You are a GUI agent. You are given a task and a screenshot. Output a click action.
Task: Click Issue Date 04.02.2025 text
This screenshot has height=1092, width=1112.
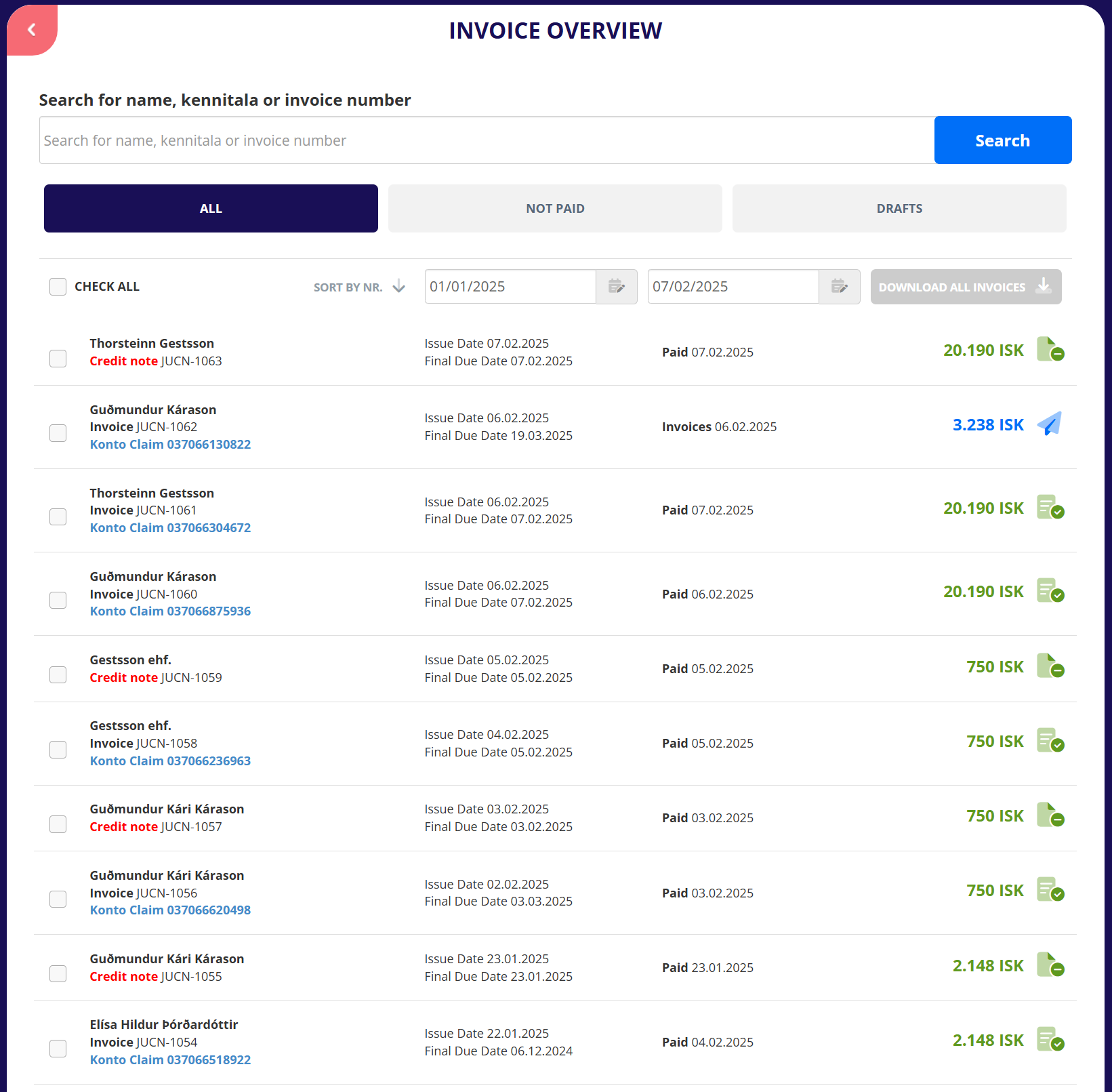487,735
